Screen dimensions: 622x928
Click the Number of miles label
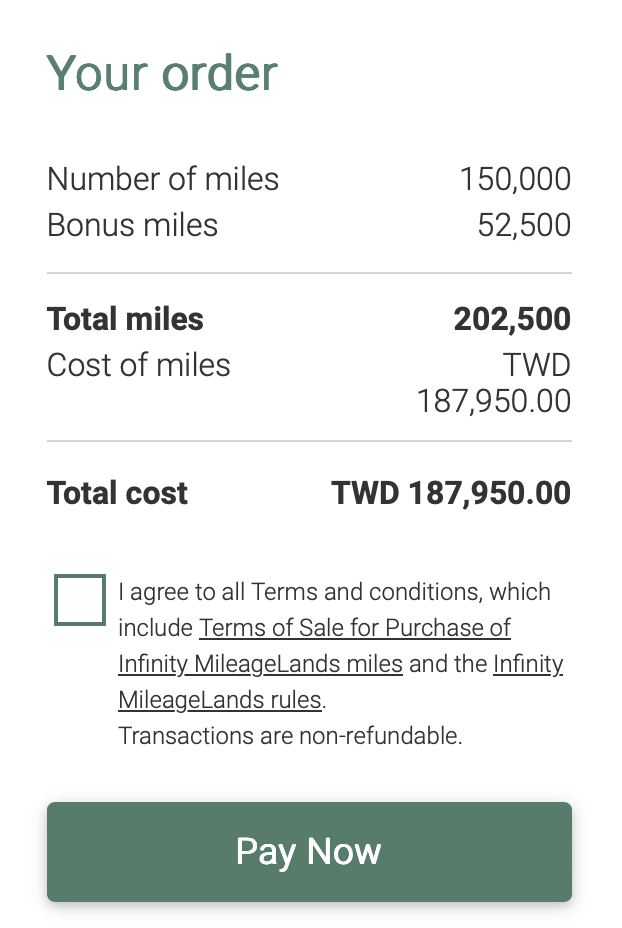click(162, 179)
